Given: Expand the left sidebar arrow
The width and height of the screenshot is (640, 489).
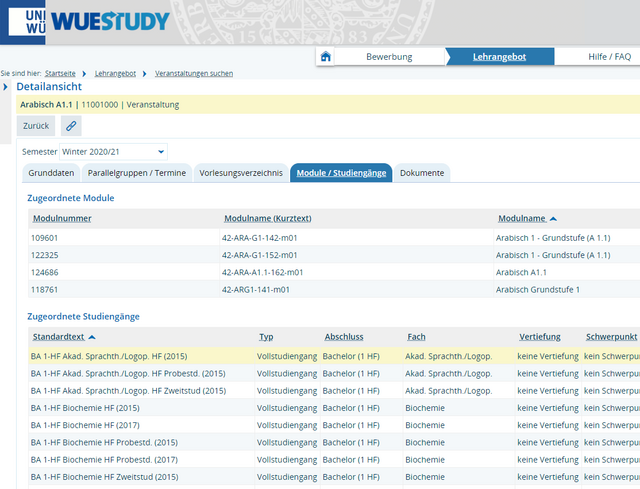Looking at the screenshot, I should 7,87.
